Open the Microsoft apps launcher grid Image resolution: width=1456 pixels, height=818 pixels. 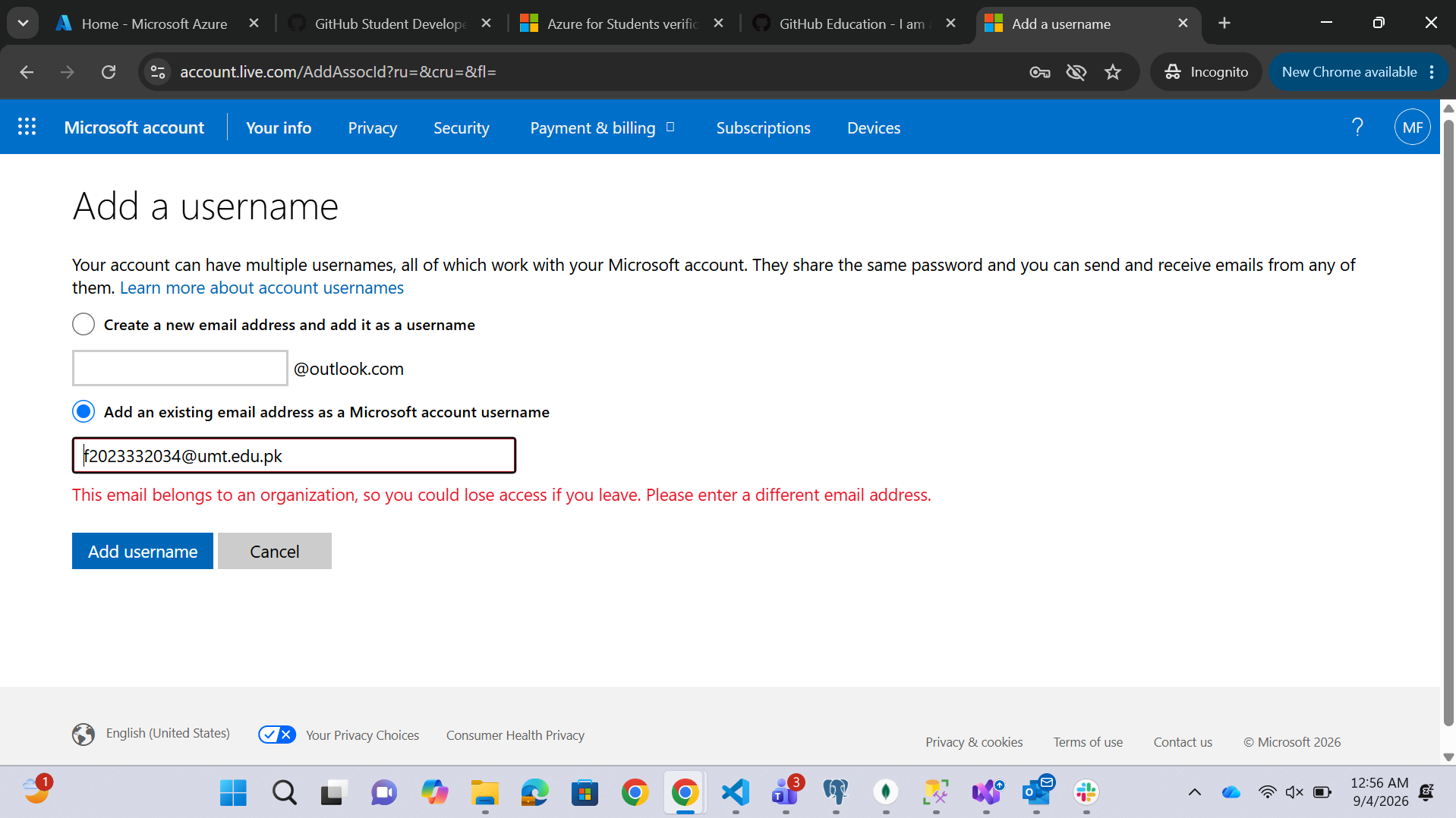[27, 127]
